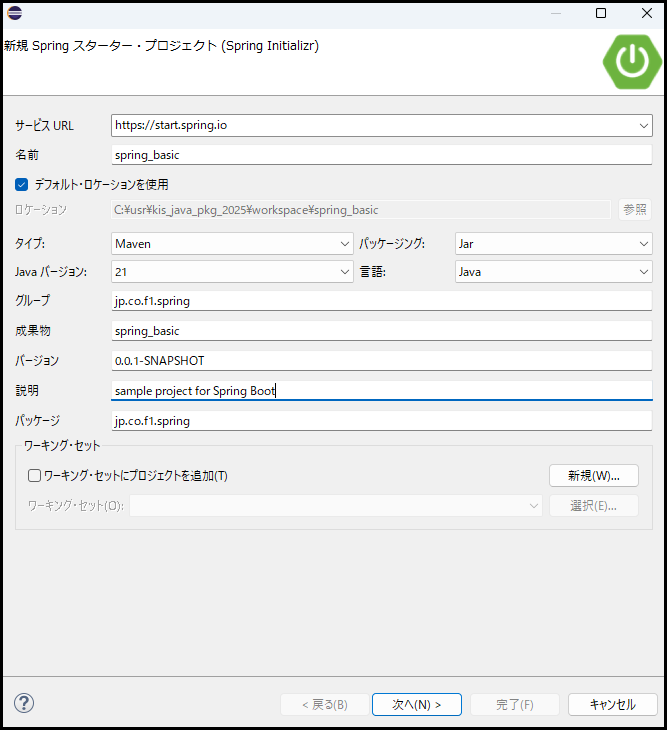The width and height of the screenshot is (667, 730).
Task: Click the Eclipse icon in title bar
Action: (x=14, y=13)
